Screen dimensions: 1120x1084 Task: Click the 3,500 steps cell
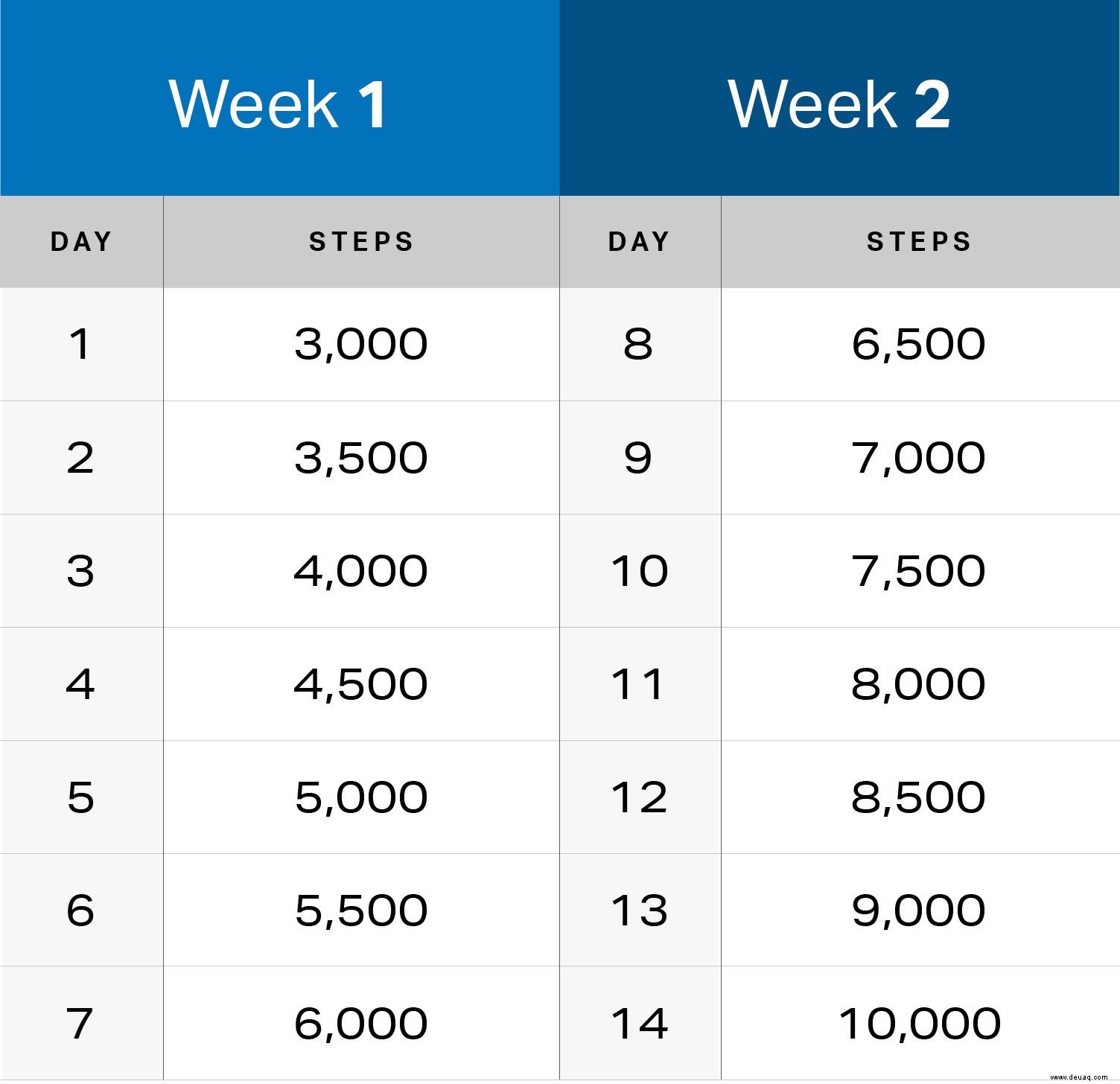(361, 458)
